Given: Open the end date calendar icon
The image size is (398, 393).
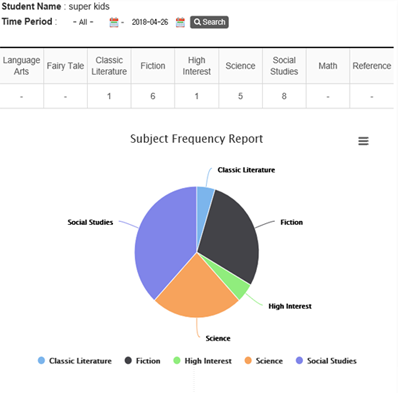Looking at the screenshot, I should [x=180, y=22].
